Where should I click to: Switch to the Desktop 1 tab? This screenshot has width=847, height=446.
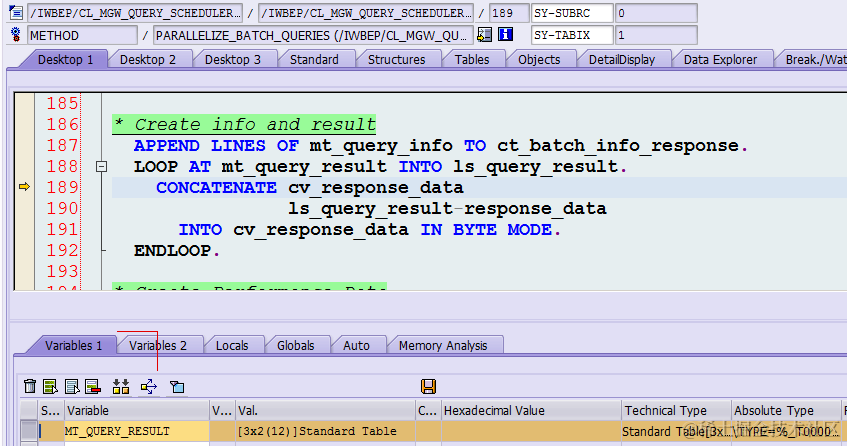(x=65, y=59)
